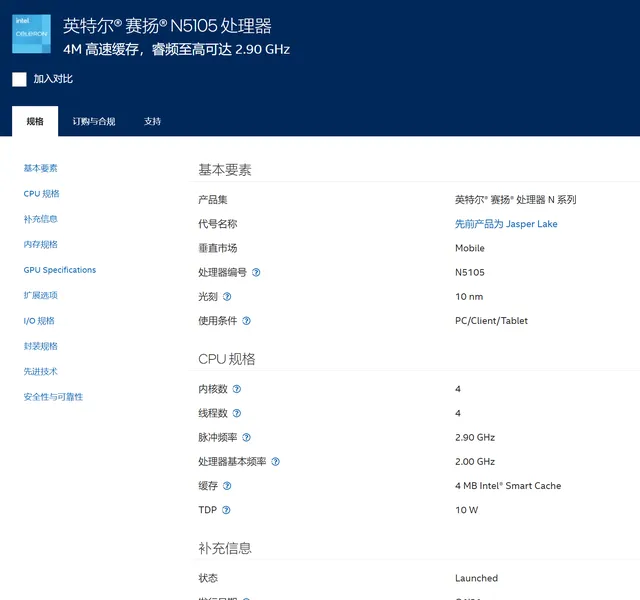Click help icon next to 缓存
Viewport: 640px width, 600px height.
227,486
